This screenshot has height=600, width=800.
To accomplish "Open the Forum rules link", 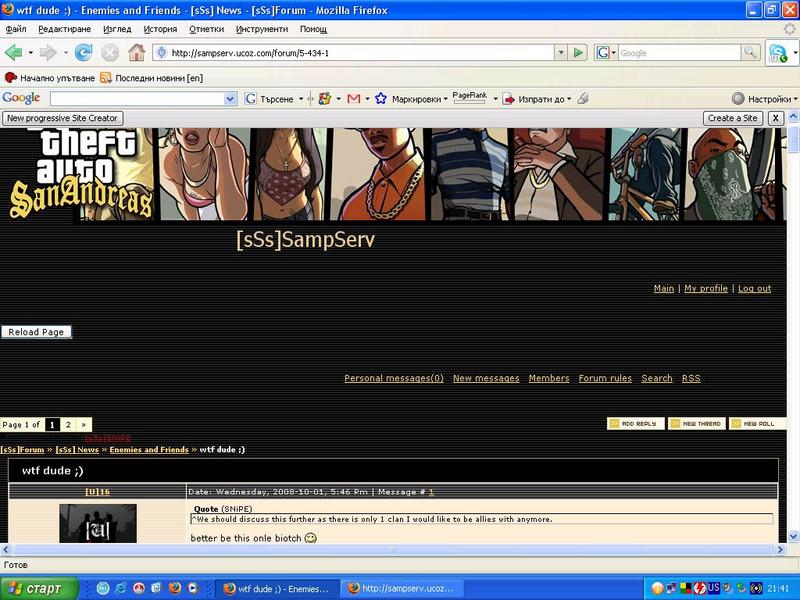I will point(605,378).
